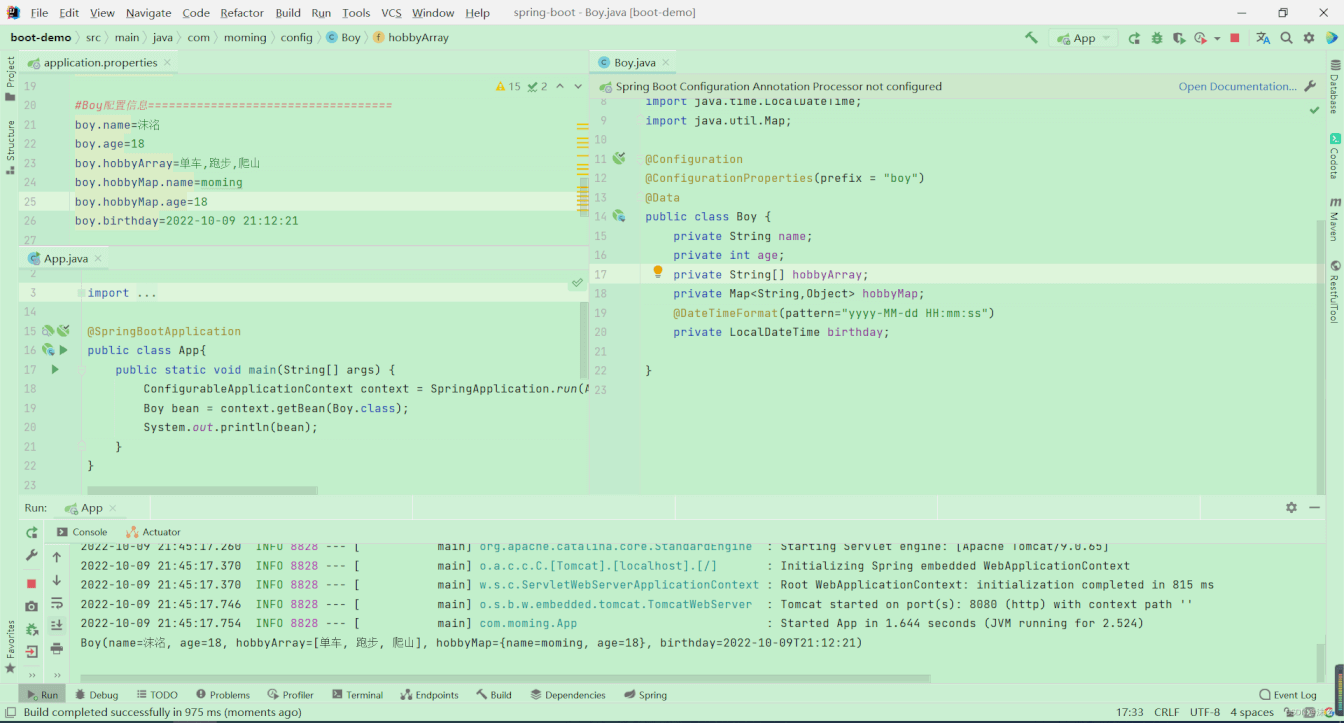Open the Event Log button

[1288, 695]
